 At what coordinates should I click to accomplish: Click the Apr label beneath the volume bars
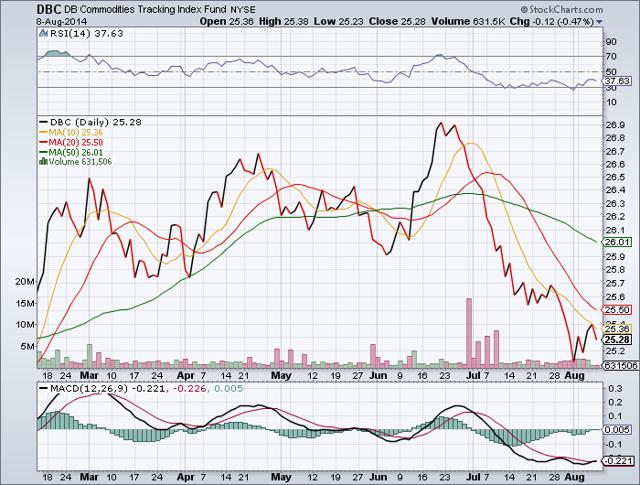pos(186,375)
